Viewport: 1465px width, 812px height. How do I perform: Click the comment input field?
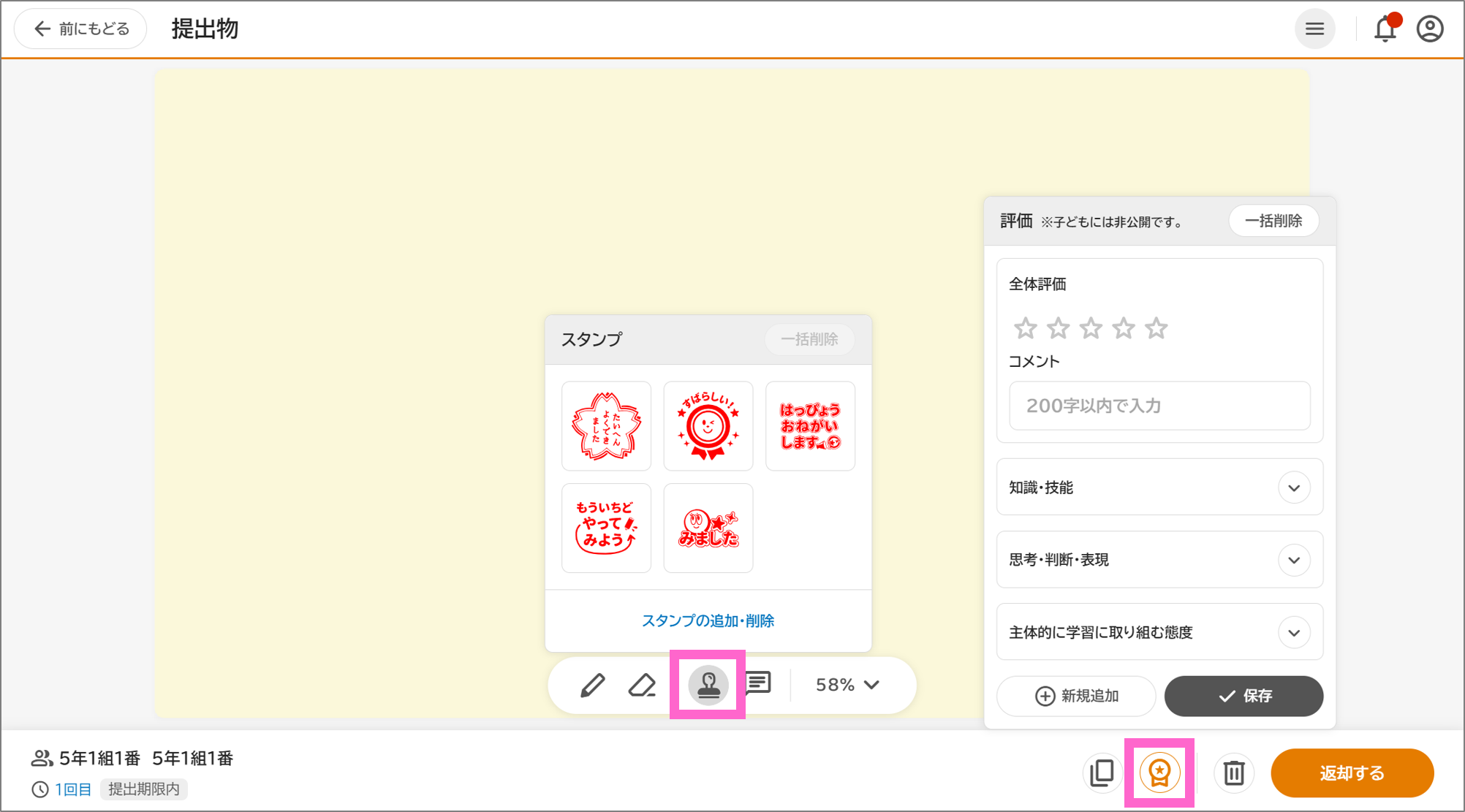[1159, 406]
